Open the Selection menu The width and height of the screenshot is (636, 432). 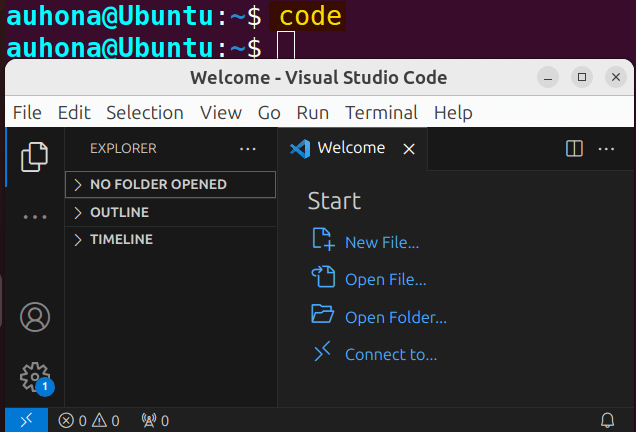click(x=145, y=112)
